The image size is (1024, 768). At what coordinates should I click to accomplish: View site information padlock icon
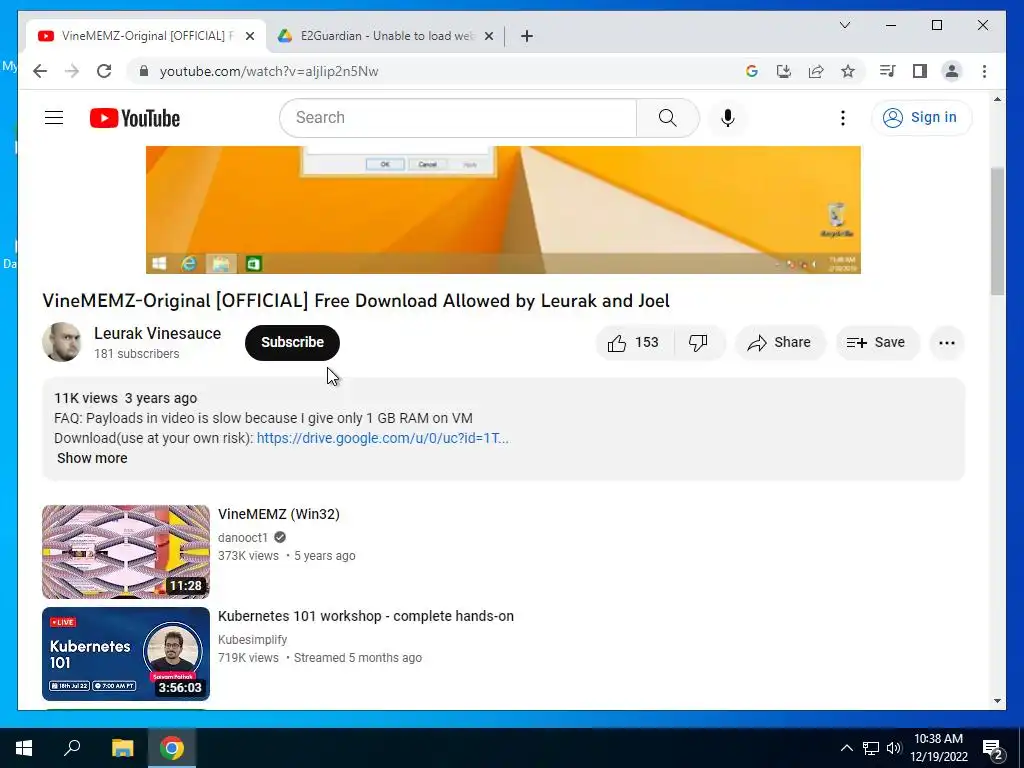click(x=144, y=71)
